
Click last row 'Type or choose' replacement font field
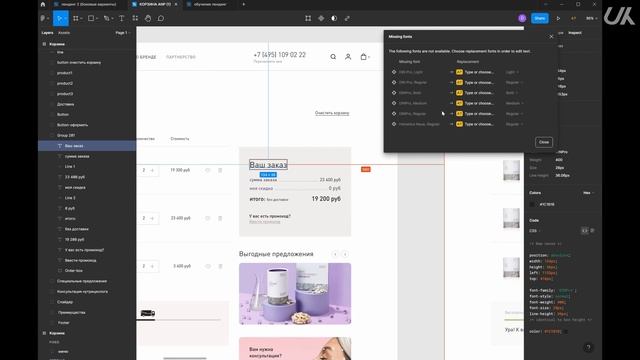[x=479, y=124]
